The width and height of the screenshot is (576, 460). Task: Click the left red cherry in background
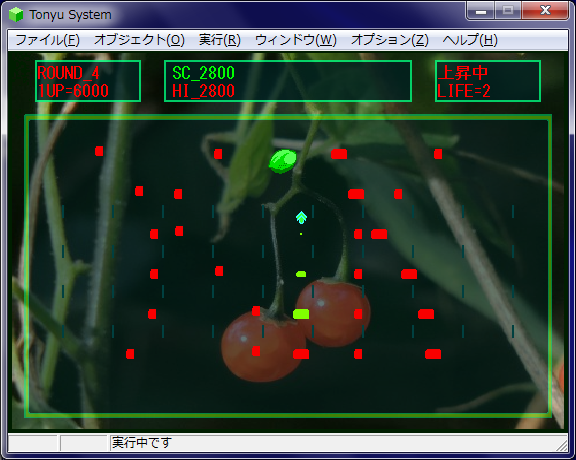tap(263, 346)
